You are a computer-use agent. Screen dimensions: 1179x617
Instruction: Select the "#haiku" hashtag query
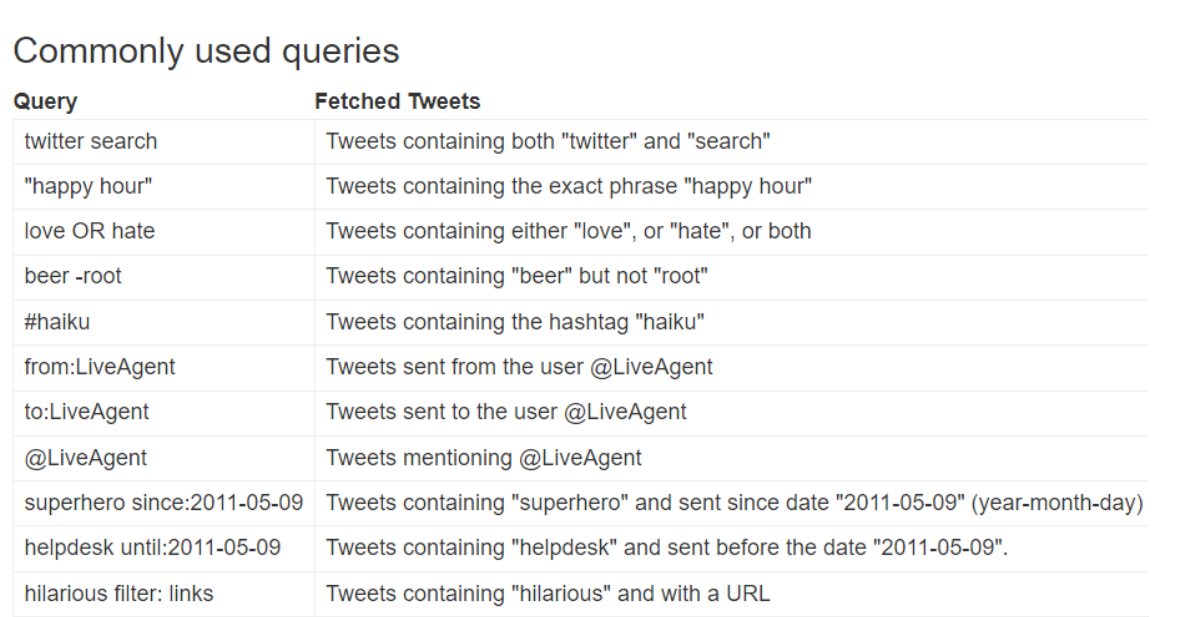[x=58, y=322]
